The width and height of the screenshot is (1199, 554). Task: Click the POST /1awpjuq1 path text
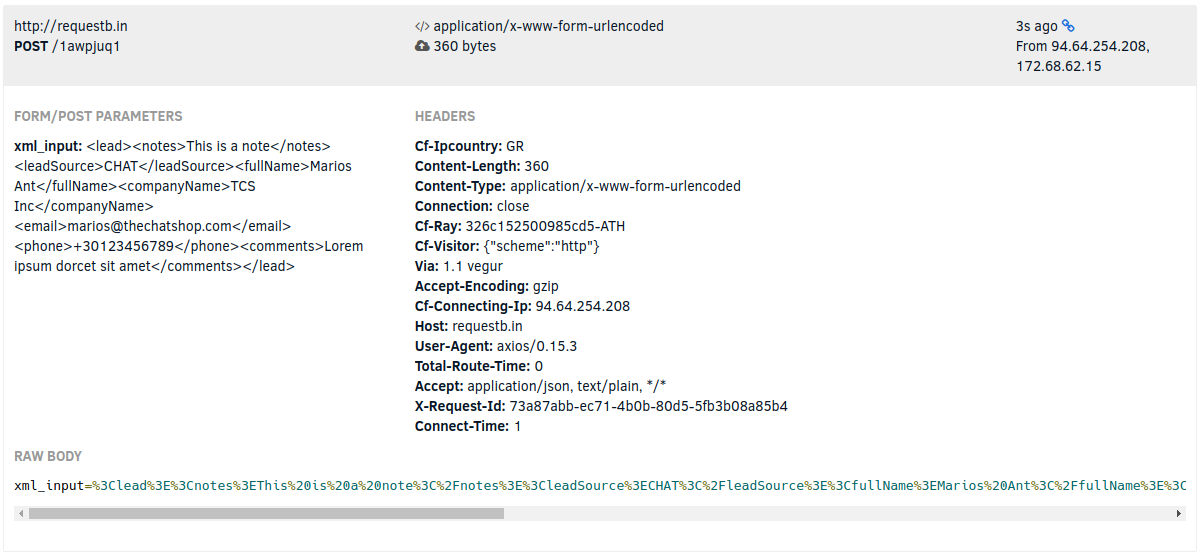(67, 46)
